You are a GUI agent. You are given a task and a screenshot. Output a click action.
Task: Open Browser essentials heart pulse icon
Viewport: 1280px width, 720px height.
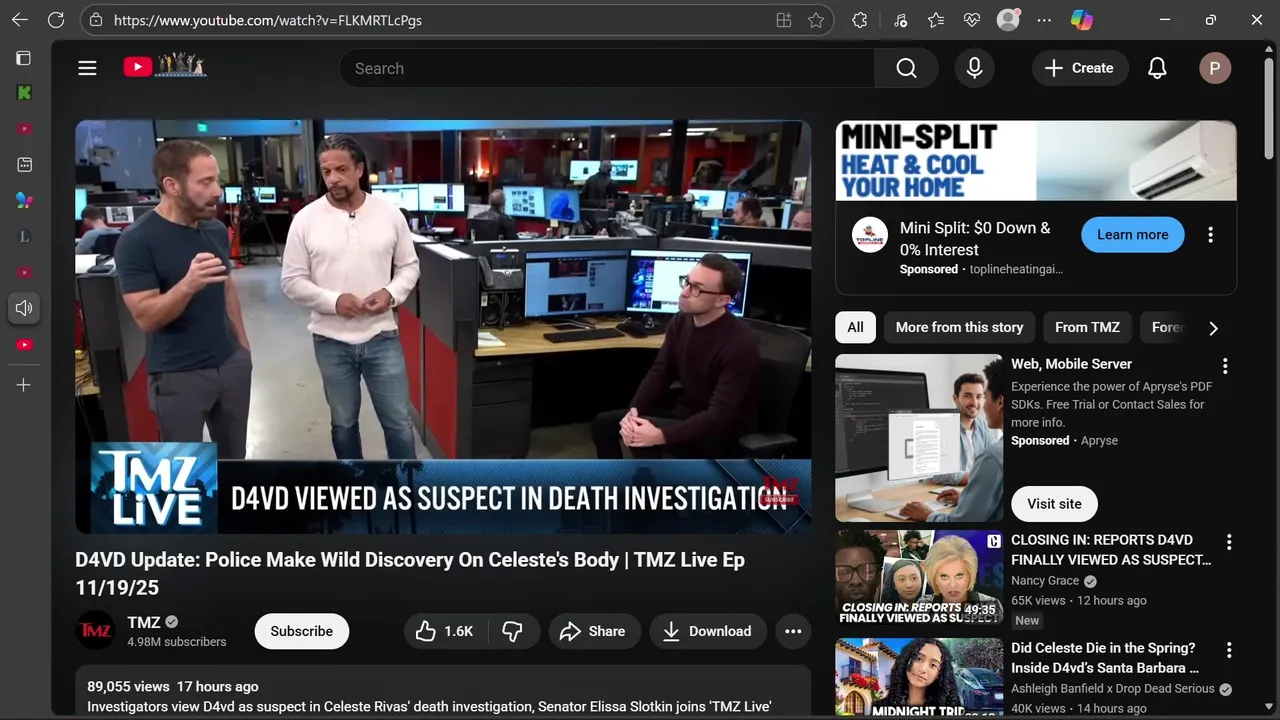click(x=972, y=20)
